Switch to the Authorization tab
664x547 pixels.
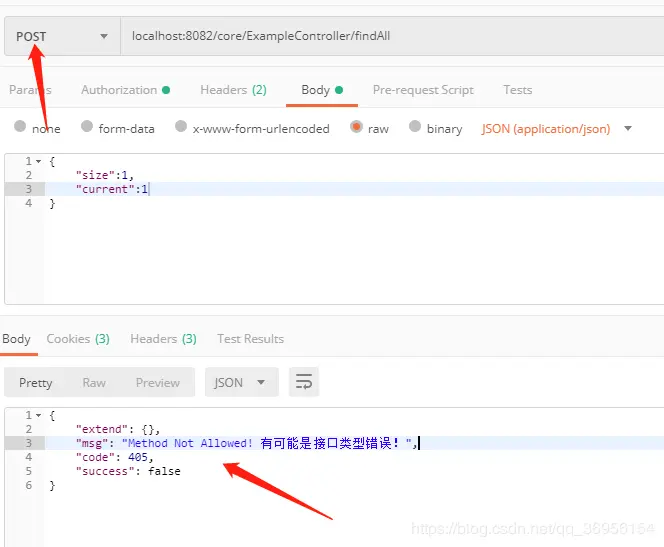125,90
